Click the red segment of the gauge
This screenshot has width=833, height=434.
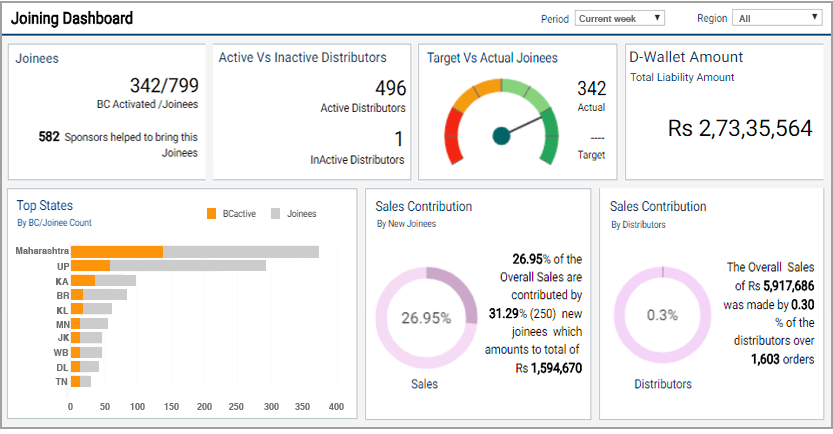[453, 135]
